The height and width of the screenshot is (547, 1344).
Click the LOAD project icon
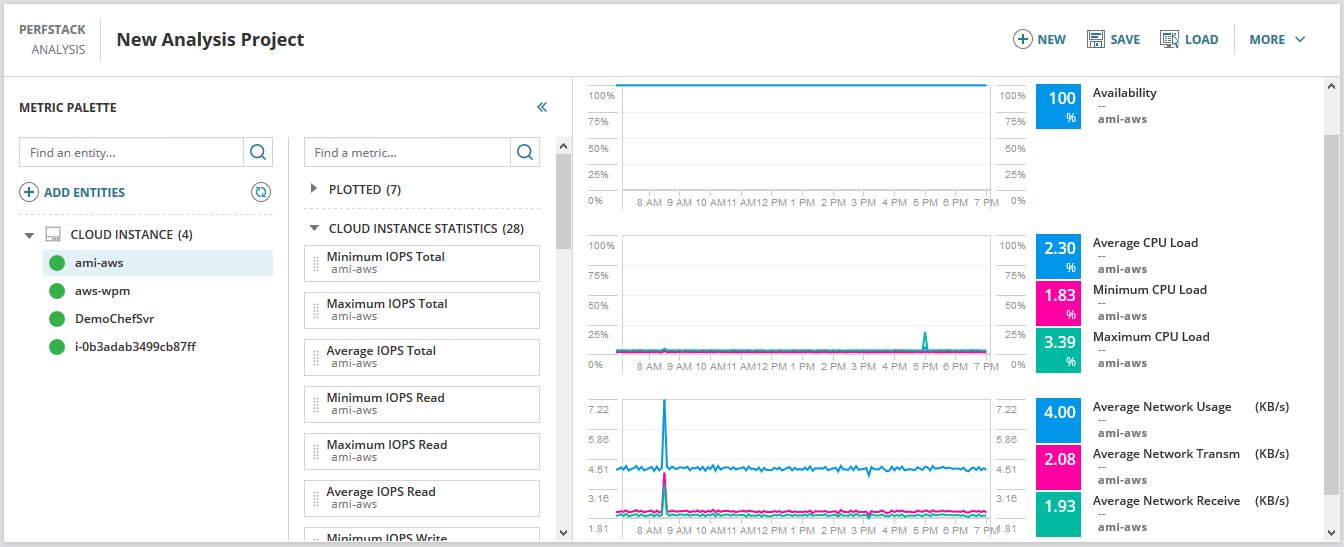(1169, 39)
